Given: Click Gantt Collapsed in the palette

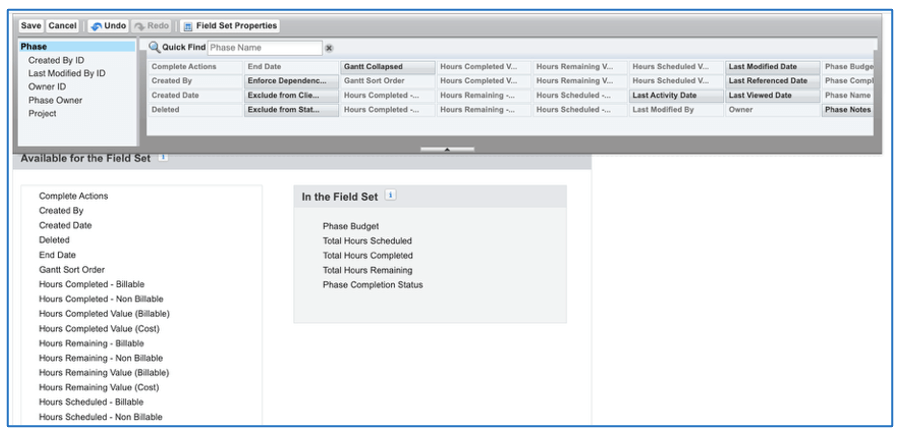Looking at the screenshot, I should [x=387, y=67].
